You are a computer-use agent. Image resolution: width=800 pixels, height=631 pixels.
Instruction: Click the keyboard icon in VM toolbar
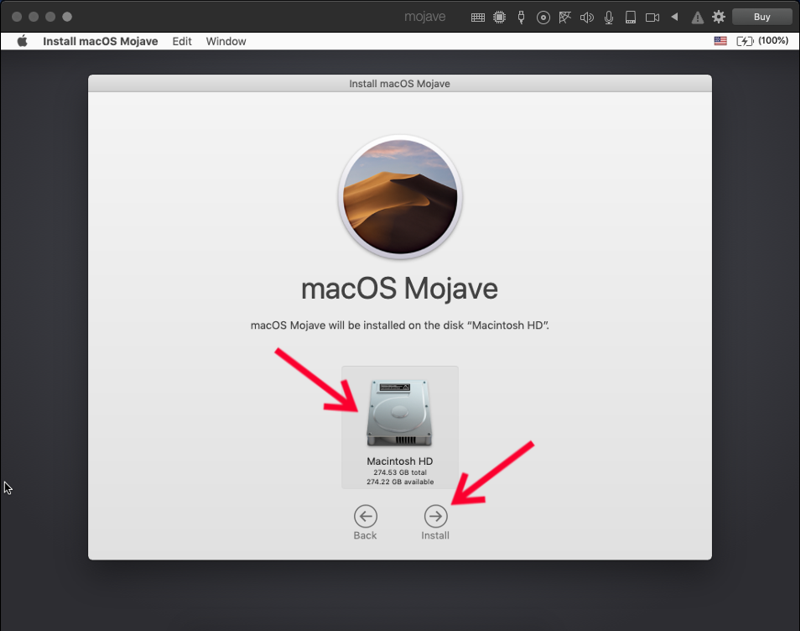(x=478, y=17)
